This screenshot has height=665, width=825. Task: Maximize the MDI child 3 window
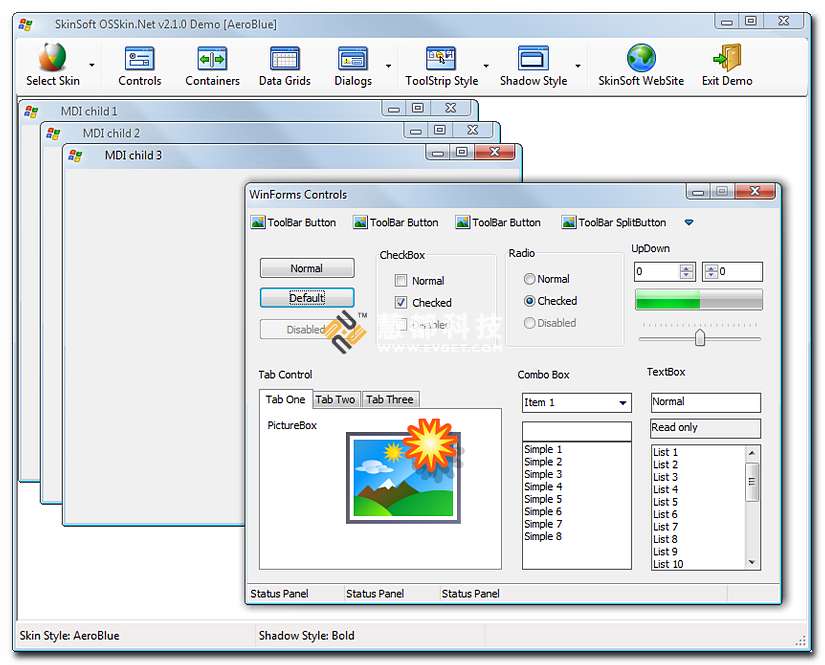[x=461, y=152]
